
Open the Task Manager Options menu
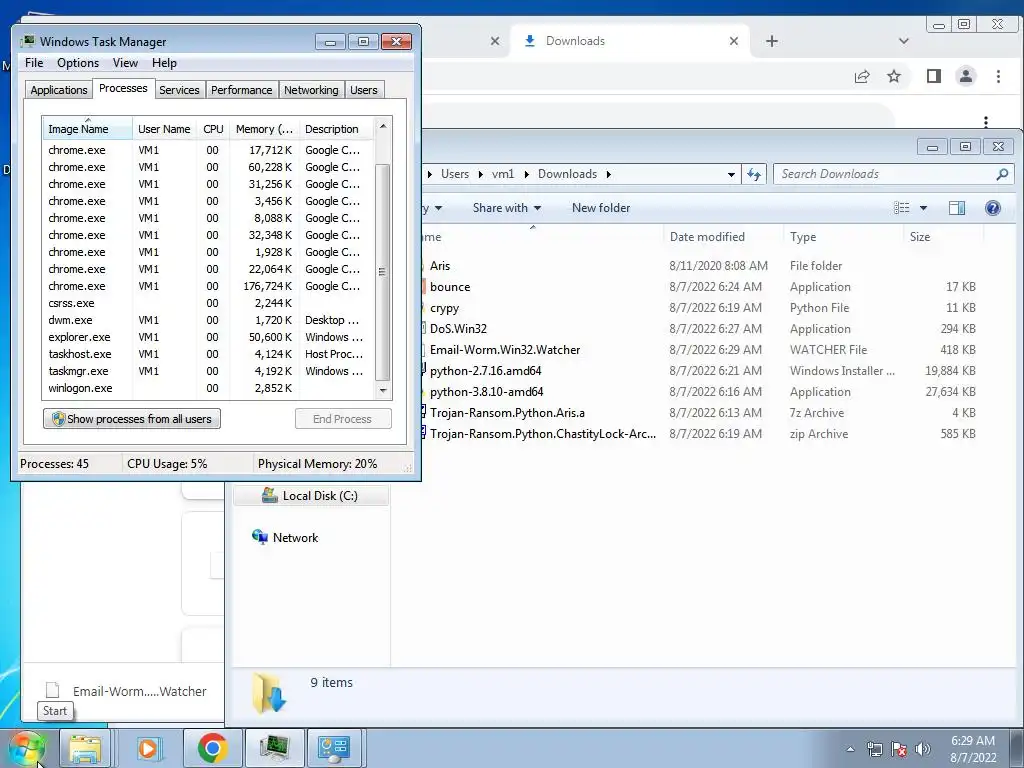click(x=78, y=63)
